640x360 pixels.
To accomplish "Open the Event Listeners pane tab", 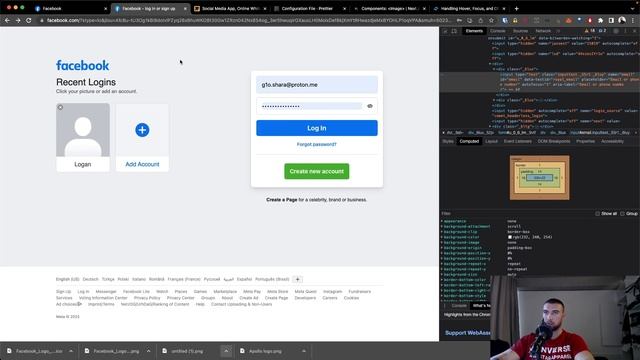I will point(518,141).
